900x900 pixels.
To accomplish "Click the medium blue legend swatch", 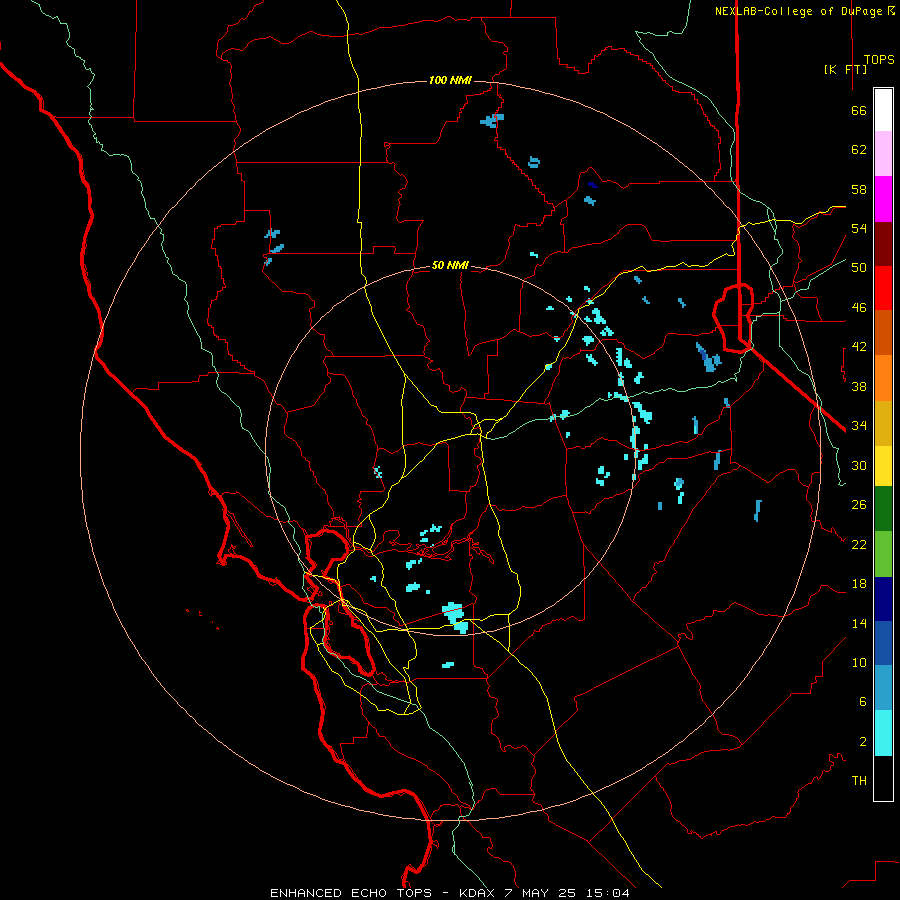I will (883, 643).
